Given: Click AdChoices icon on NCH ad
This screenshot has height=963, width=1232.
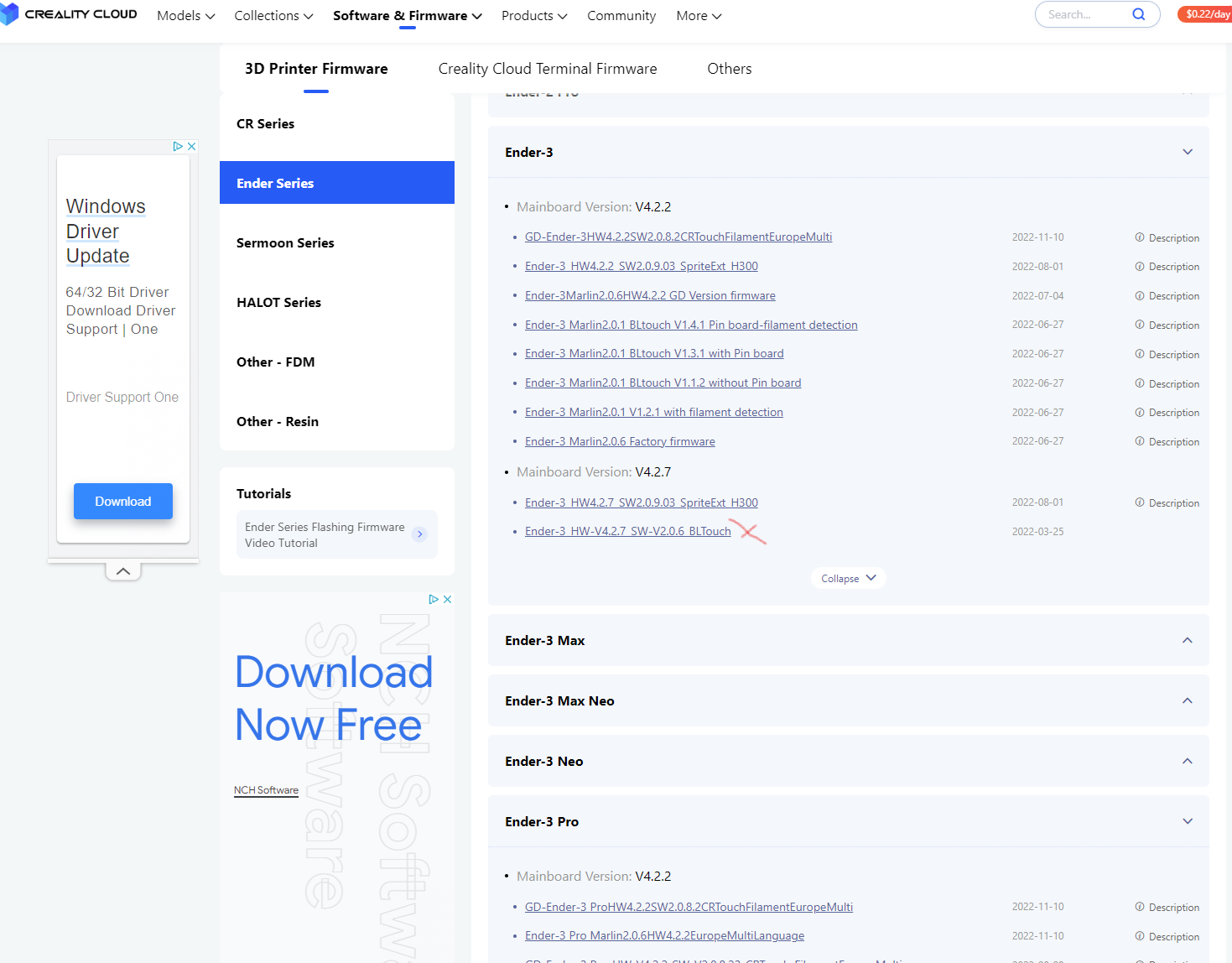Looking at the screenshot, I should [x=434, y=599].
